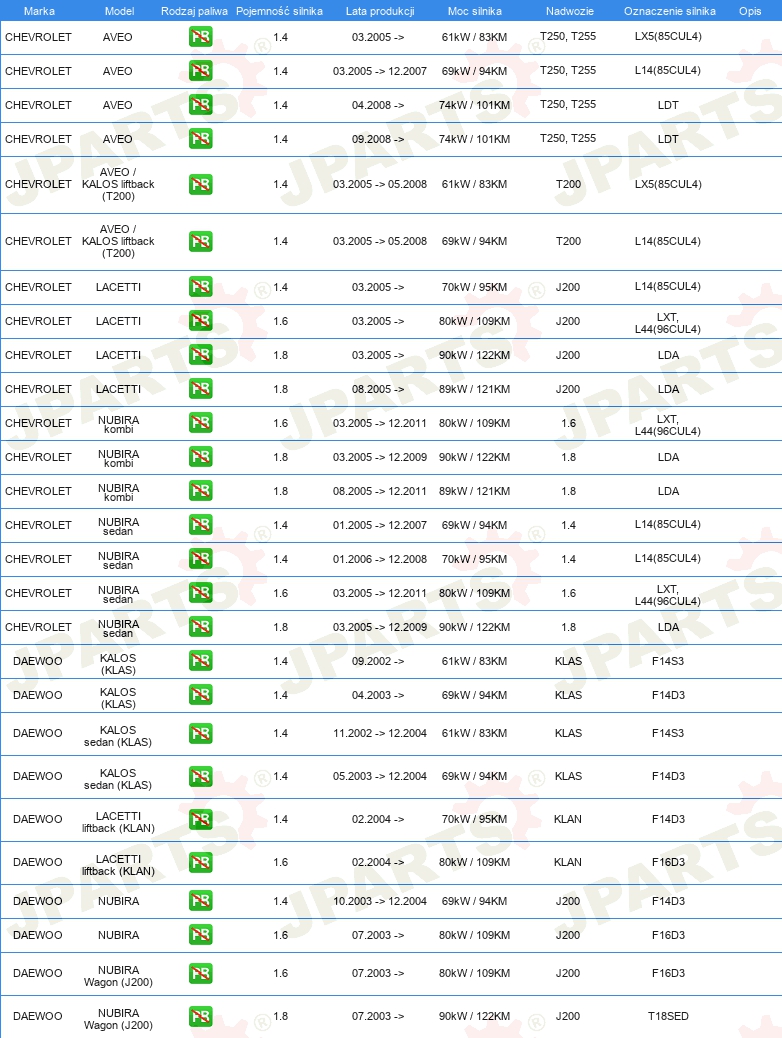782x1038 pixels.
Task: Click fuel icon for Nubira sedan 1.8 row
Action: [x=201, y=627]
